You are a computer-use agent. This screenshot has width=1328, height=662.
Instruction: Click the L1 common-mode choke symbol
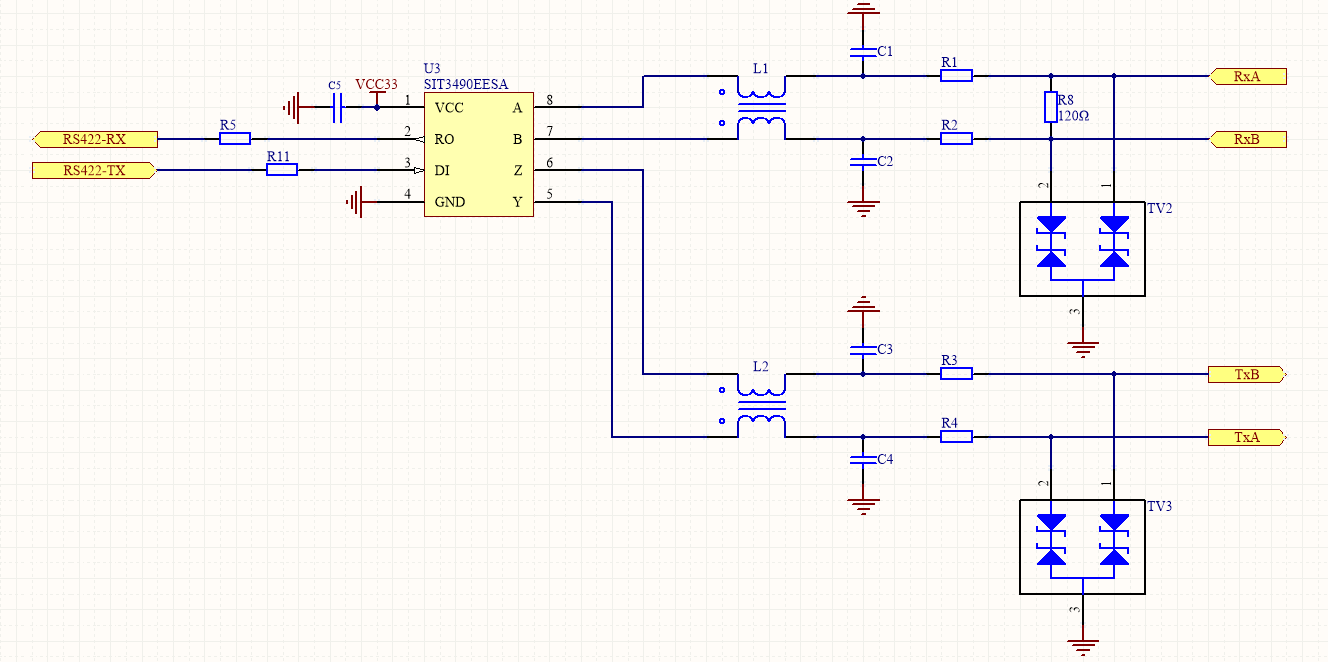[x=761, y=107]
